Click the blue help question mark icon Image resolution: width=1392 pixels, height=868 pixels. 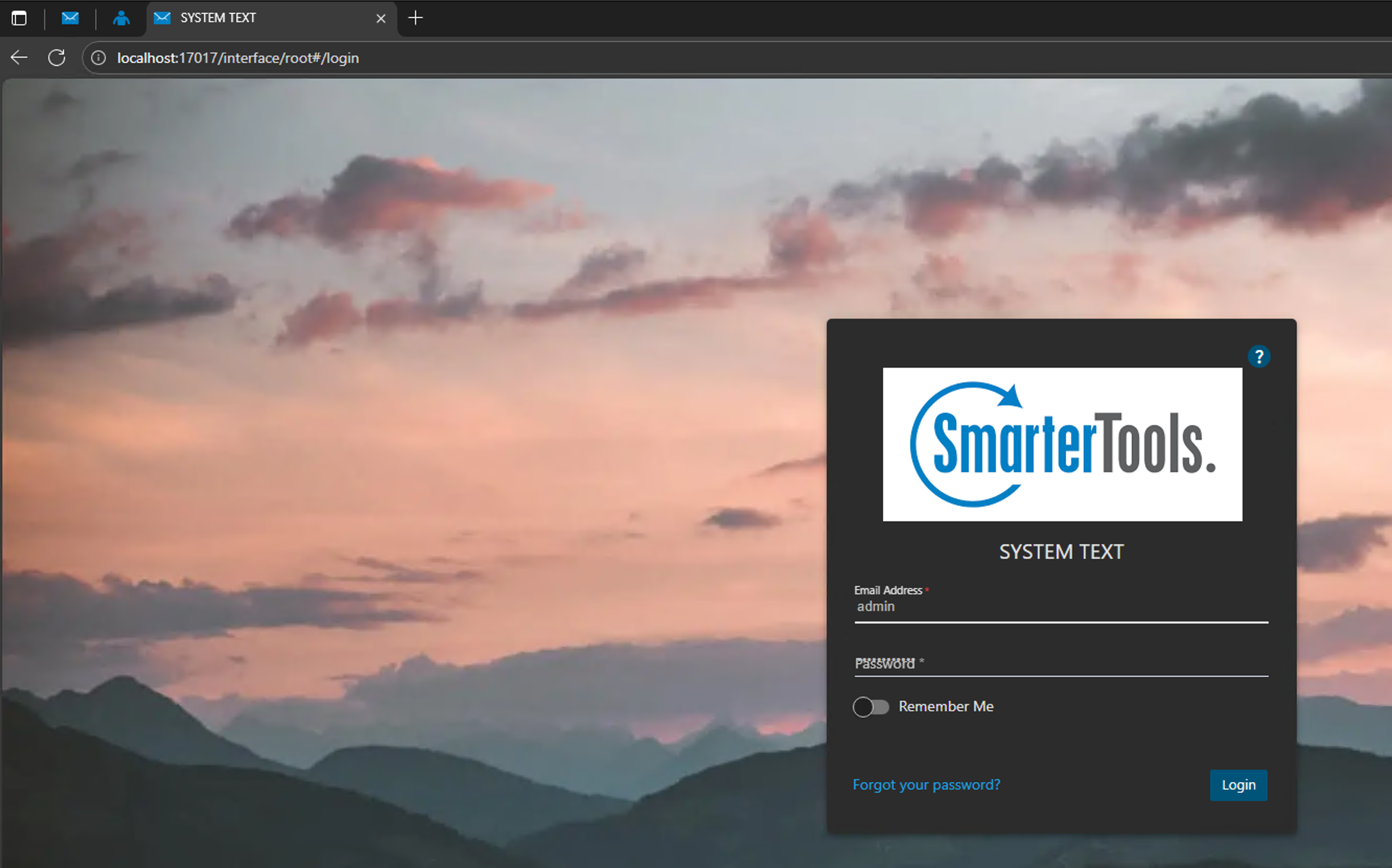[1258, 357]
